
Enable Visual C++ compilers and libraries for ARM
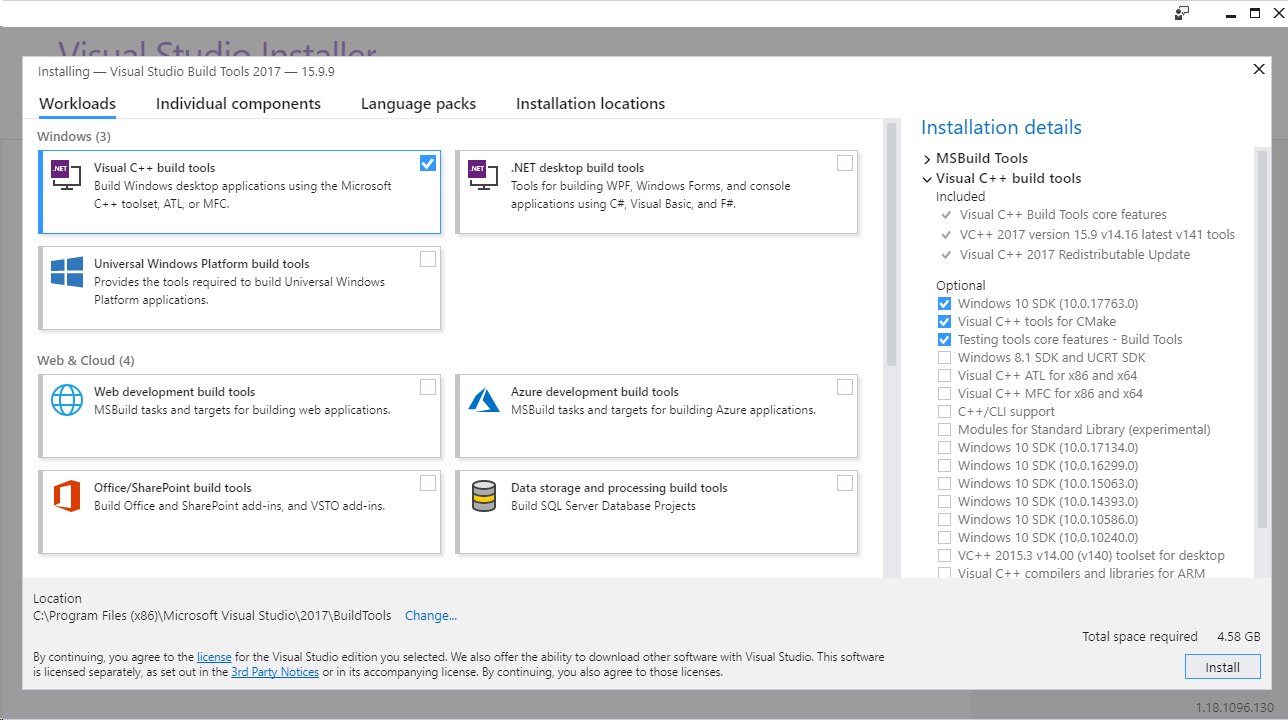pyautogui.click(x=944, y=573)
